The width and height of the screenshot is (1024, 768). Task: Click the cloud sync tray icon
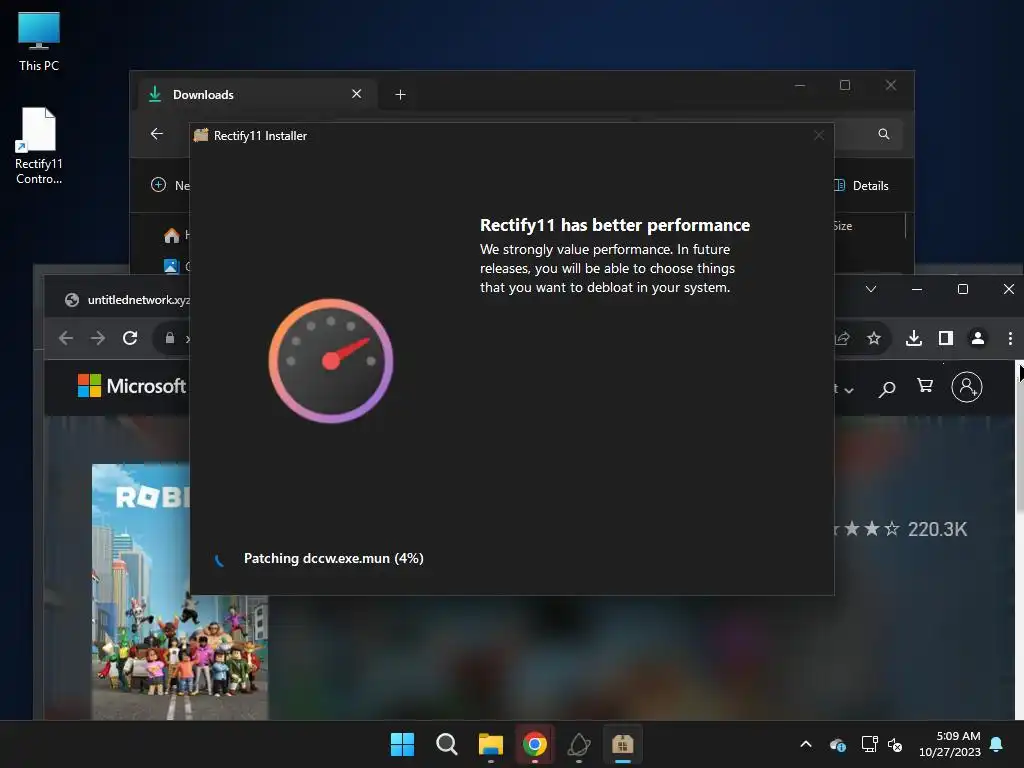click(838, 744)
